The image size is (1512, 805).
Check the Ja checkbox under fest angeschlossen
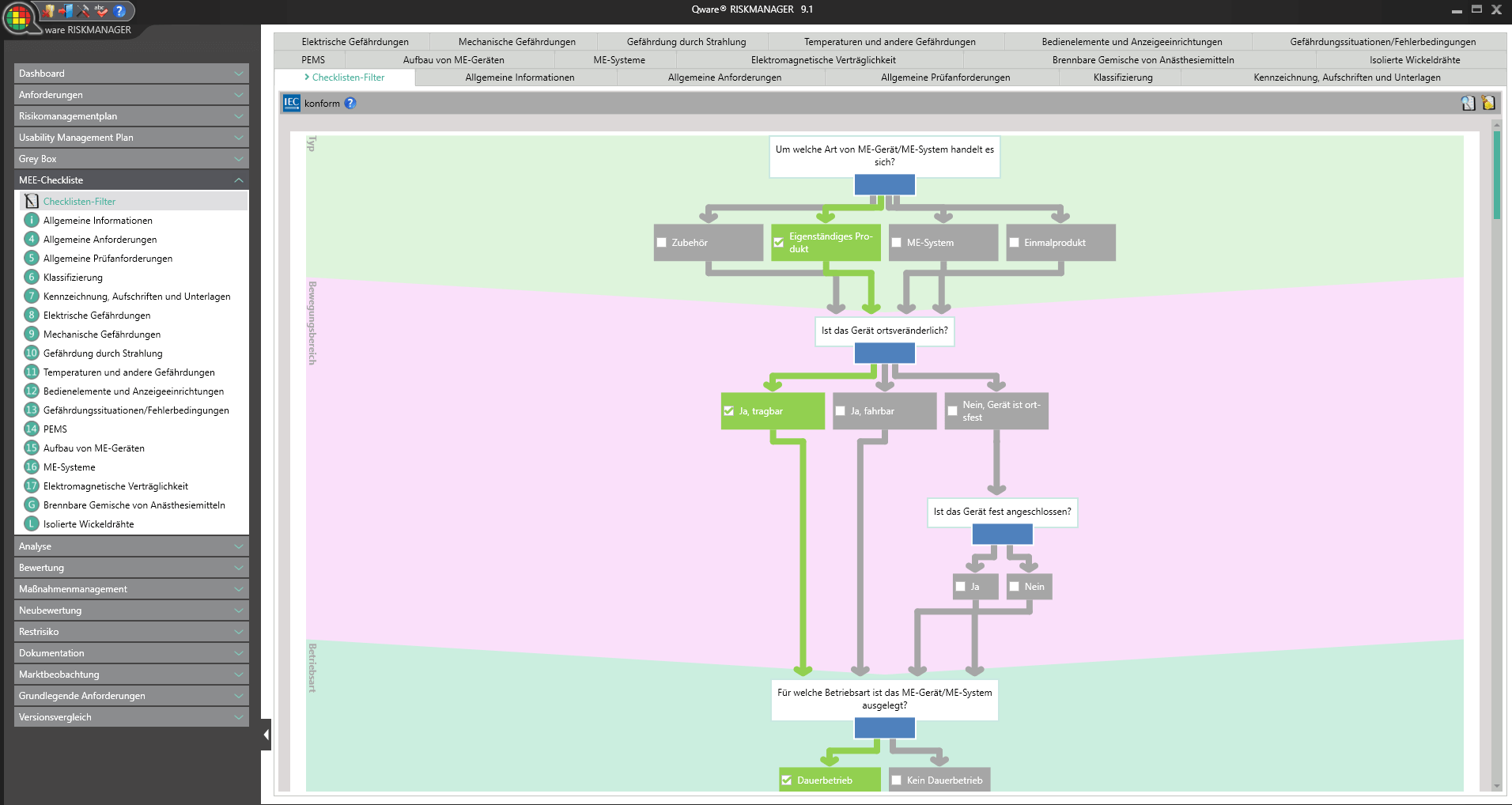(961, 587)
